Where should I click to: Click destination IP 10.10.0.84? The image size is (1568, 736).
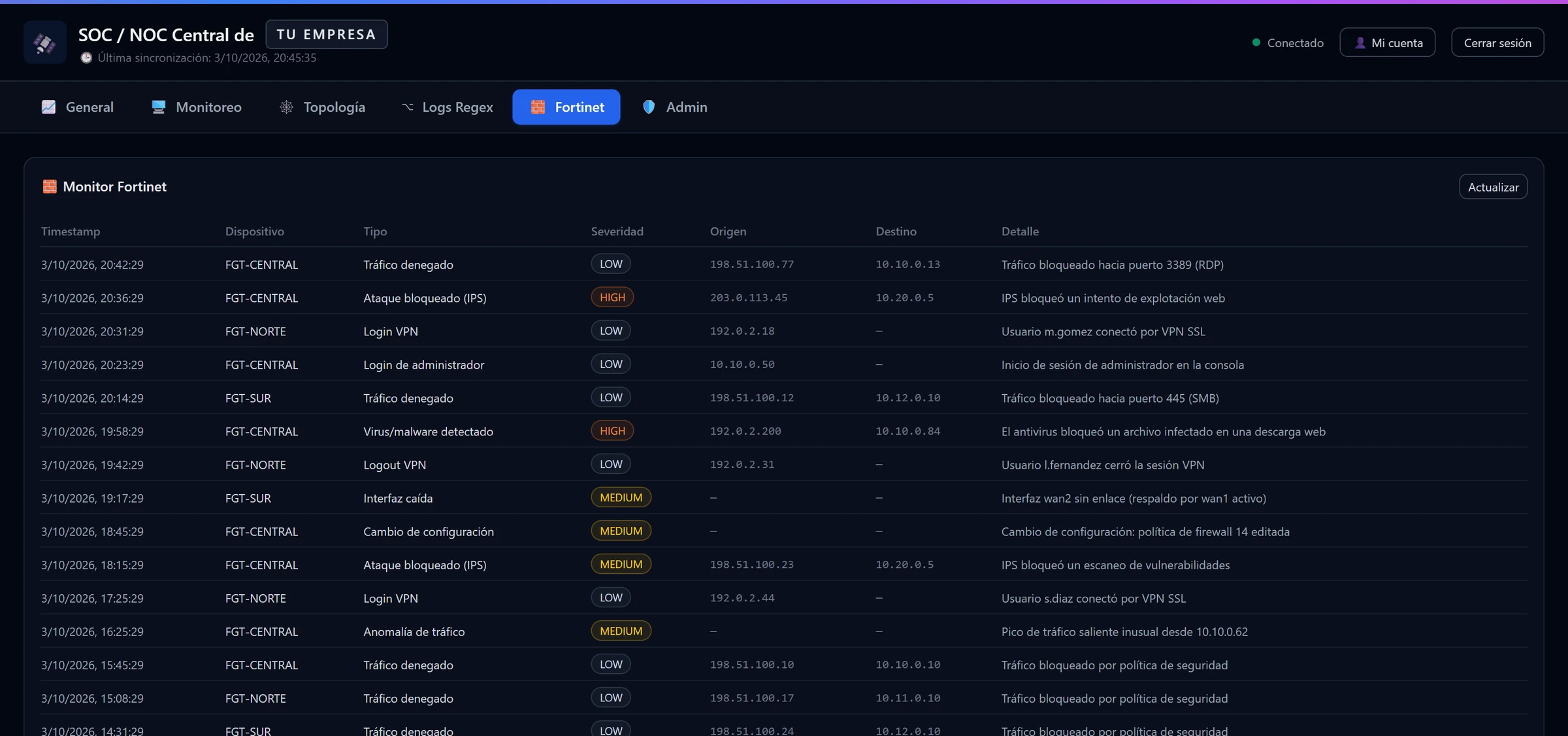point(908,431)
